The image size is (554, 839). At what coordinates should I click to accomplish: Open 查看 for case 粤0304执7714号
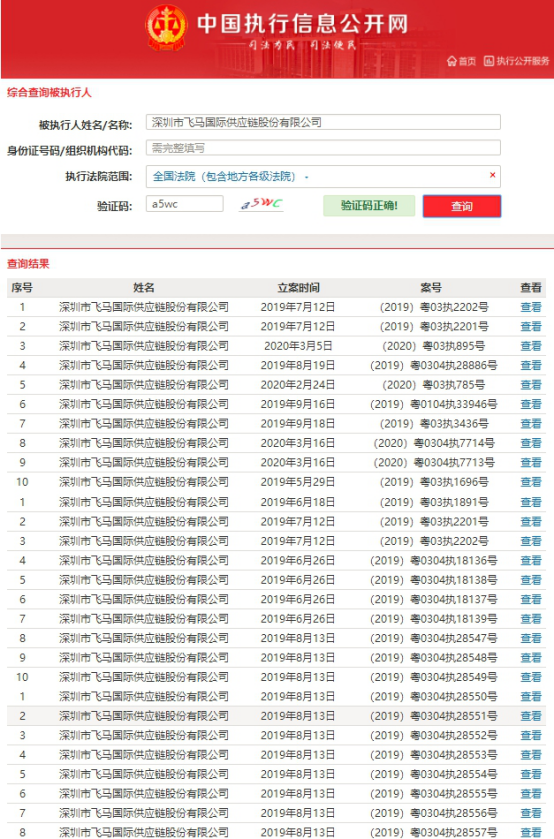531,443
